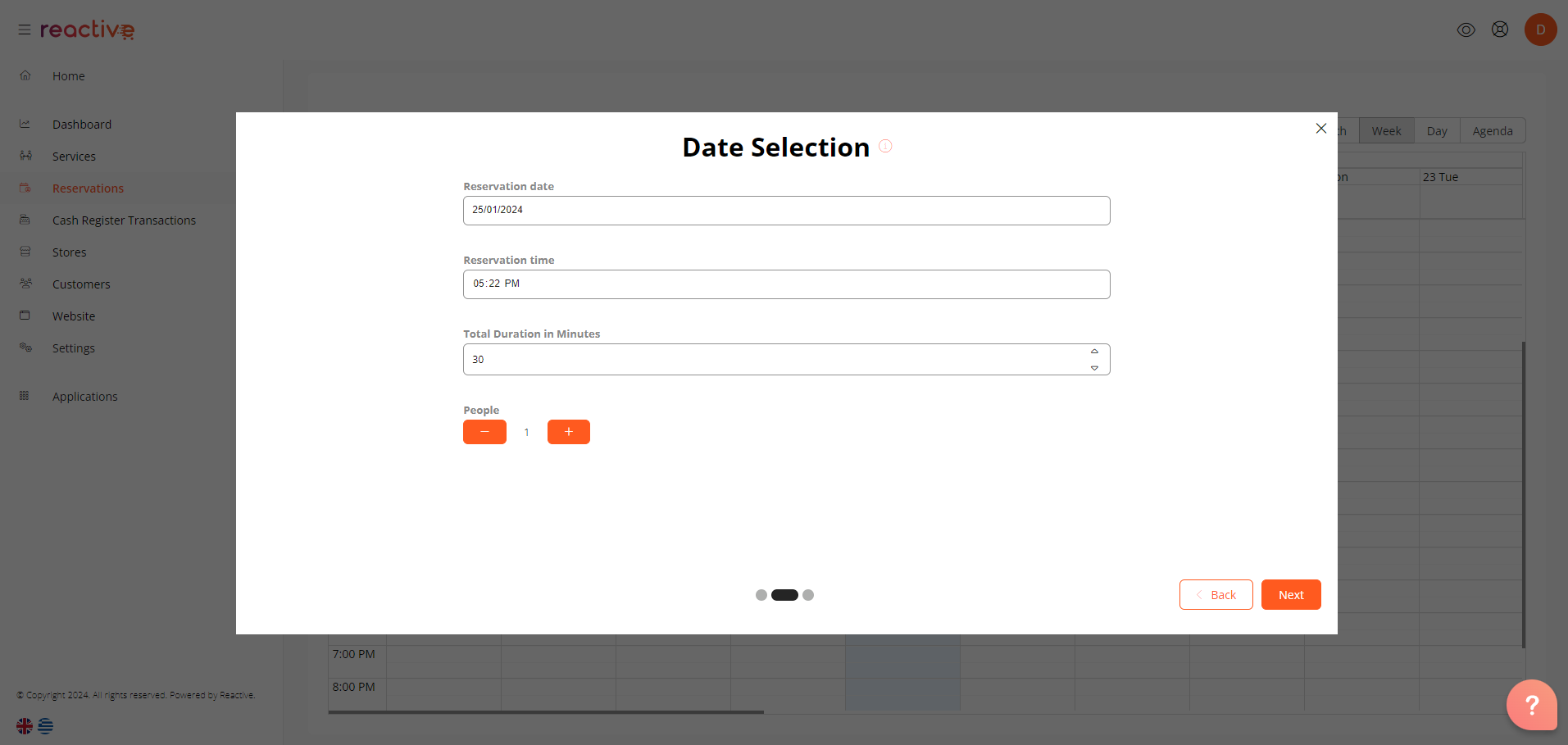Image resolution: width=1568 pixels, height=745 pixels.
Task: Click the Next button
Action: 1291,595
